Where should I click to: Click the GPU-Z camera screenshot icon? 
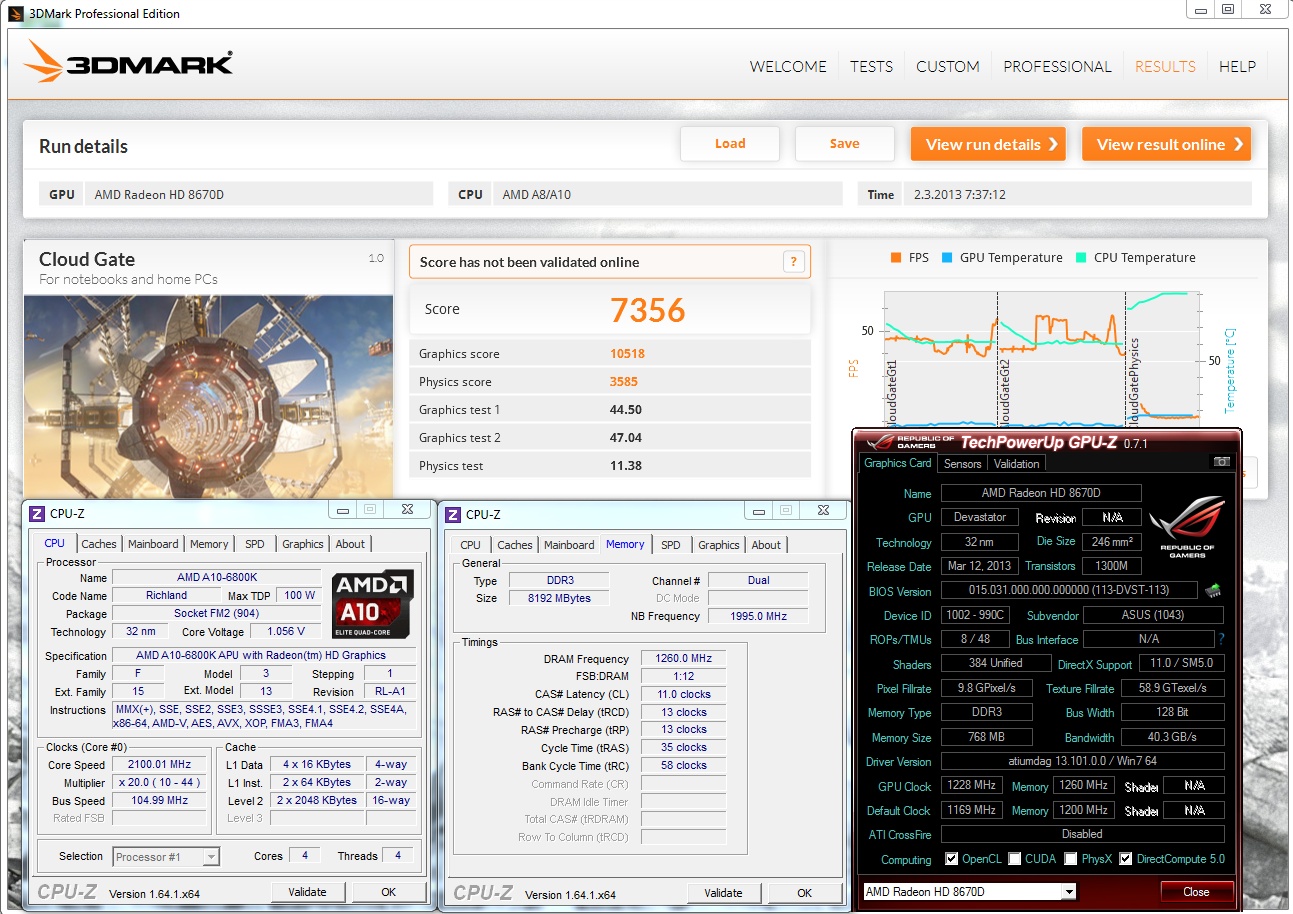pos(1221,462)
